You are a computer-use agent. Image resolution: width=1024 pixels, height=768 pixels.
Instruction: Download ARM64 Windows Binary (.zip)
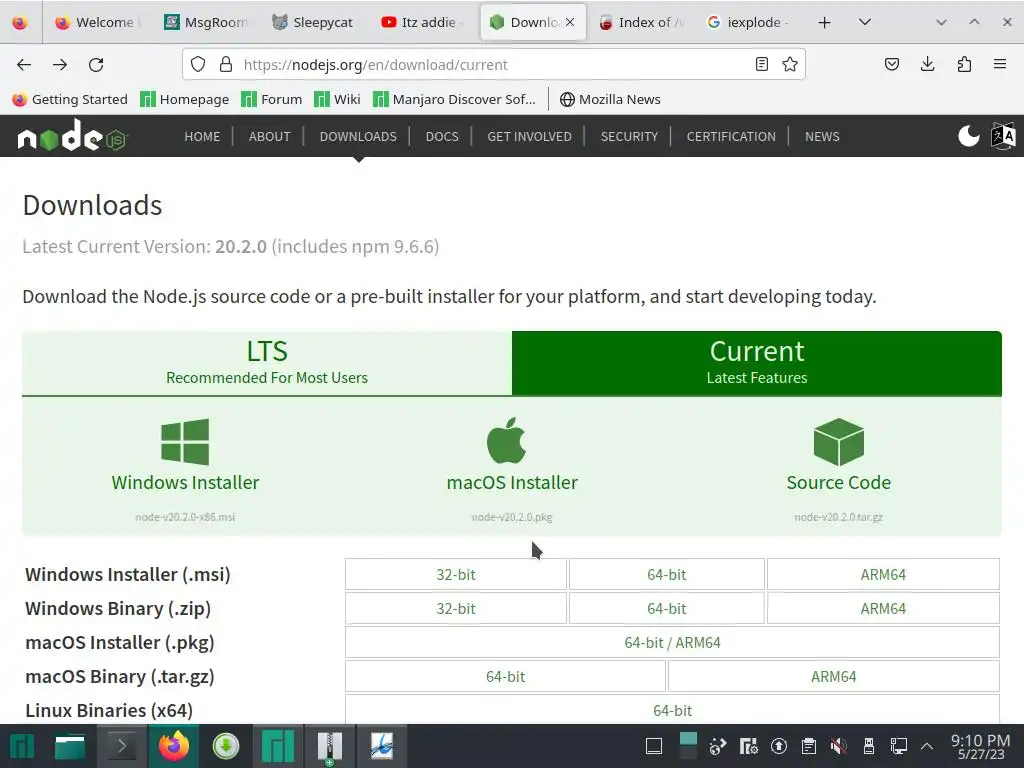[x=883, y=609]
